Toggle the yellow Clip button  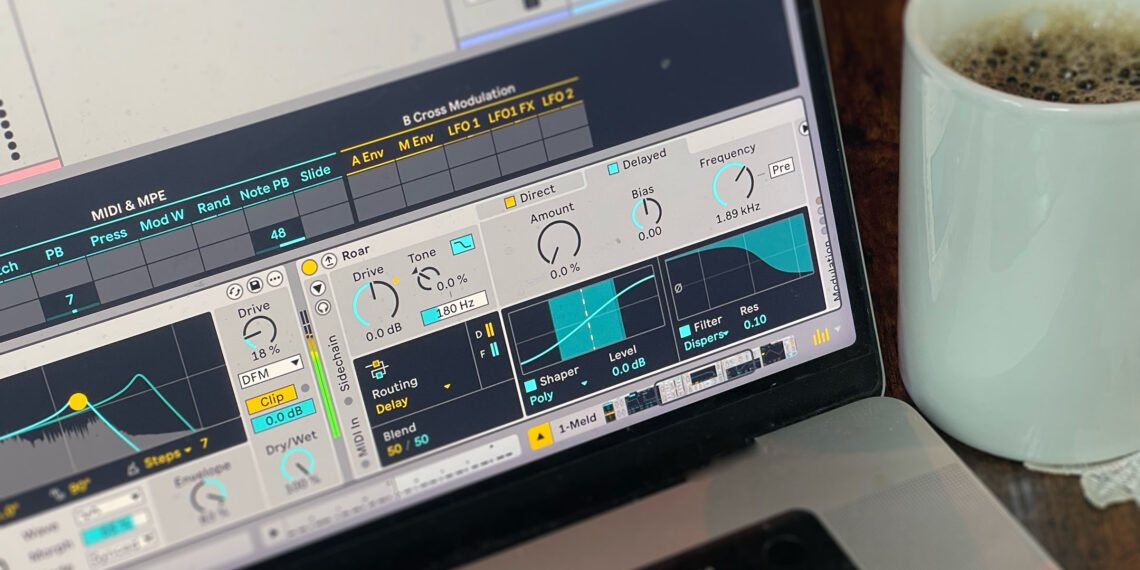pos(270,397)
